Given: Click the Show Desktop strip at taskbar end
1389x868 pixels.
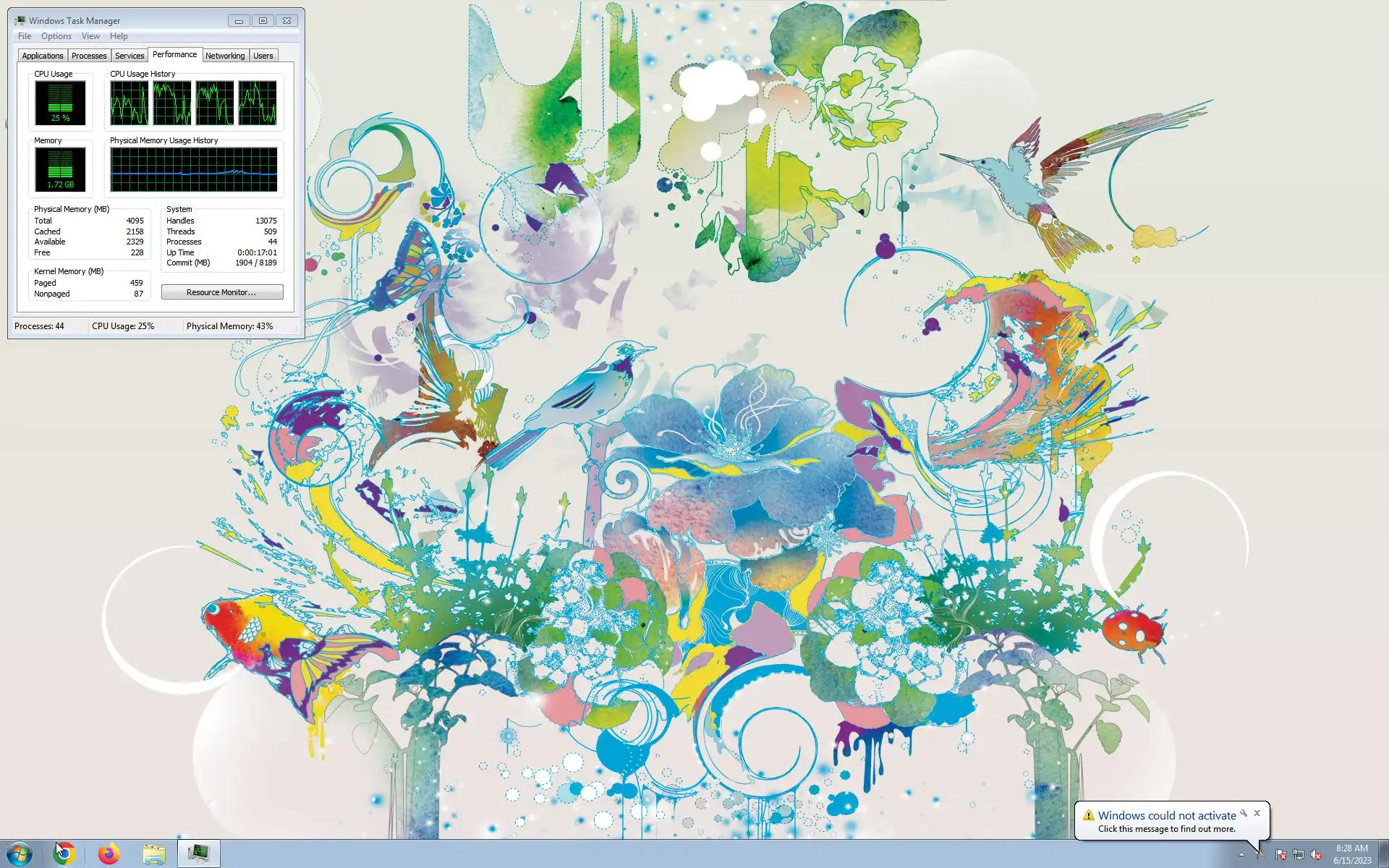Looking at the screenshot, I should tap(1384, 854).
